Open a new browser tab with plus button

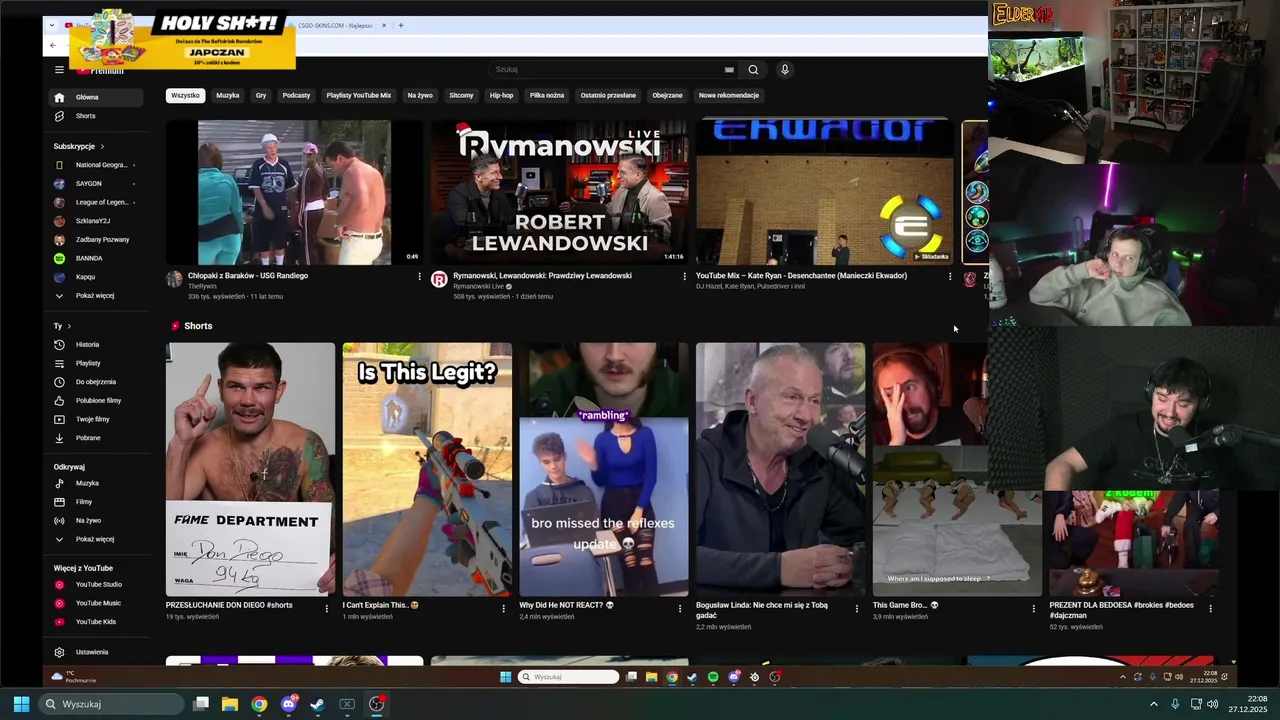401,25
